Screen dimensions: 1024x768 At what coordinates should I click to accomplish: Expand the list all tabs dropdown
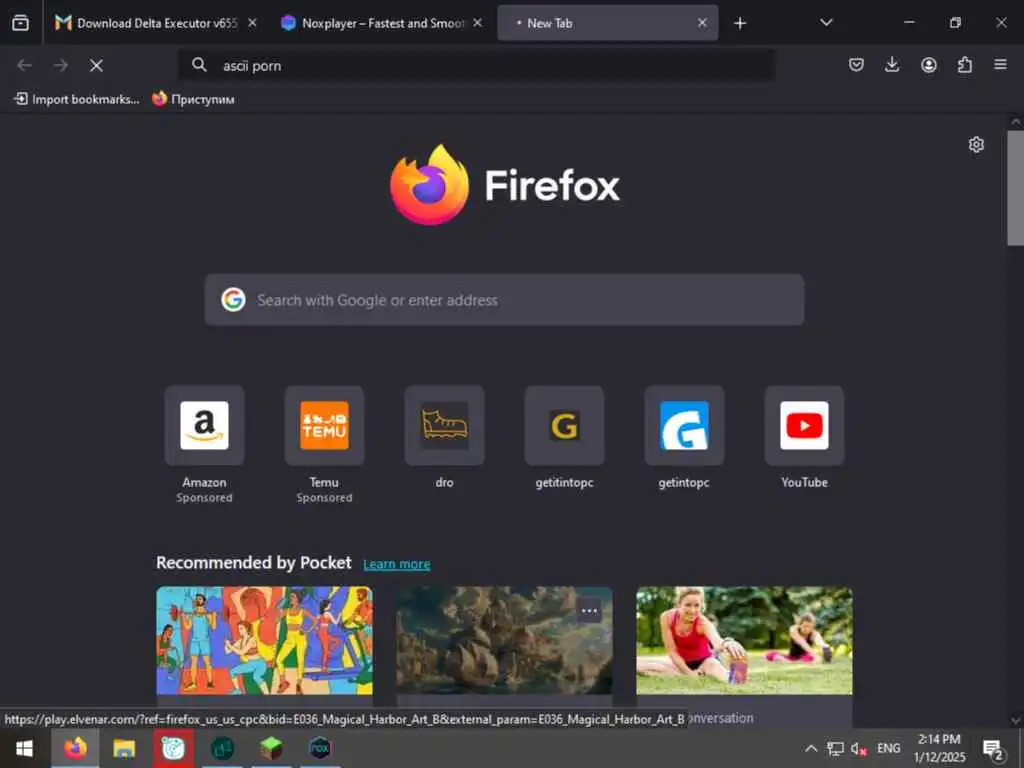tap(826, 23)
